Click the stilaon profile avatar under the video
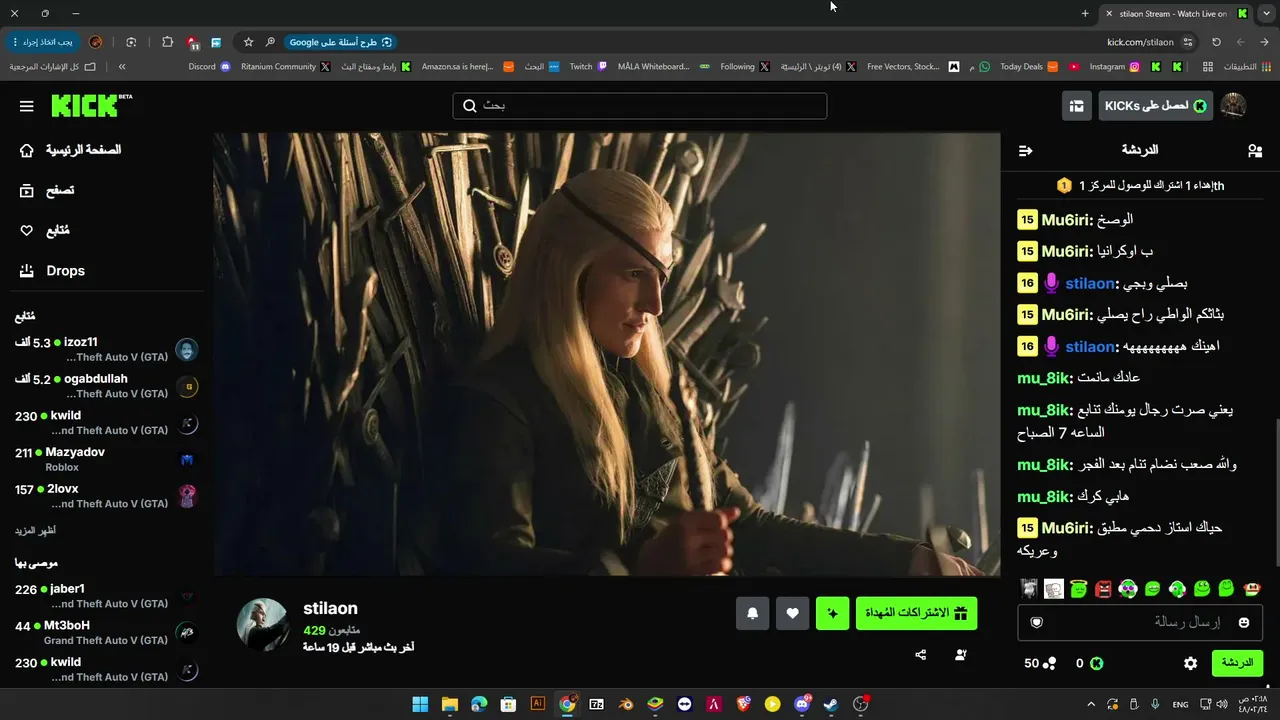The height and width of the screenshot is (720, 1280). (263, 624)
